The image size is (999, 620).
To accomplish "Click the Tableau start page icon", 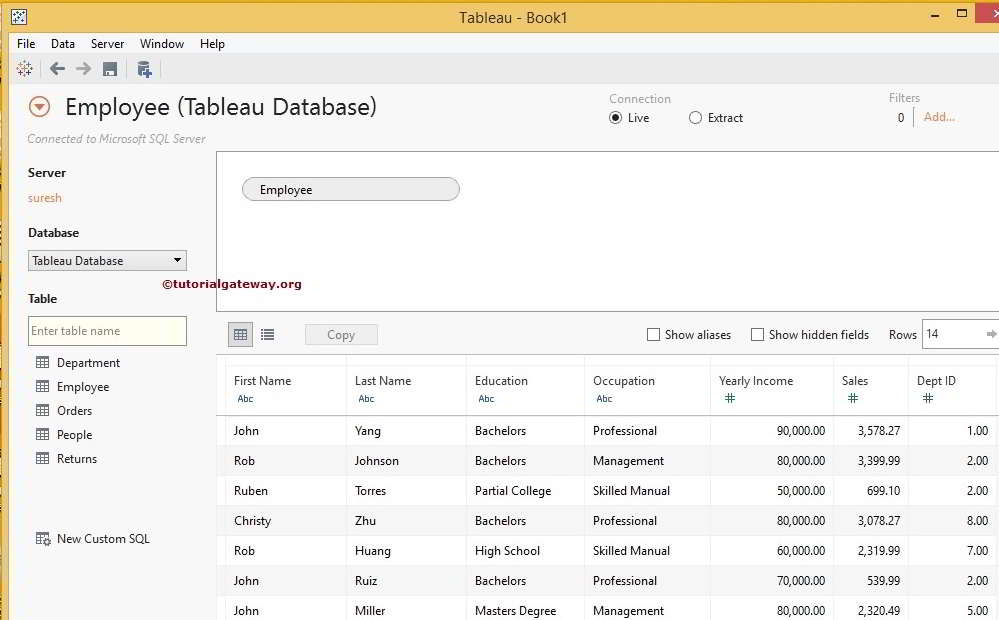I will [24, 68].
